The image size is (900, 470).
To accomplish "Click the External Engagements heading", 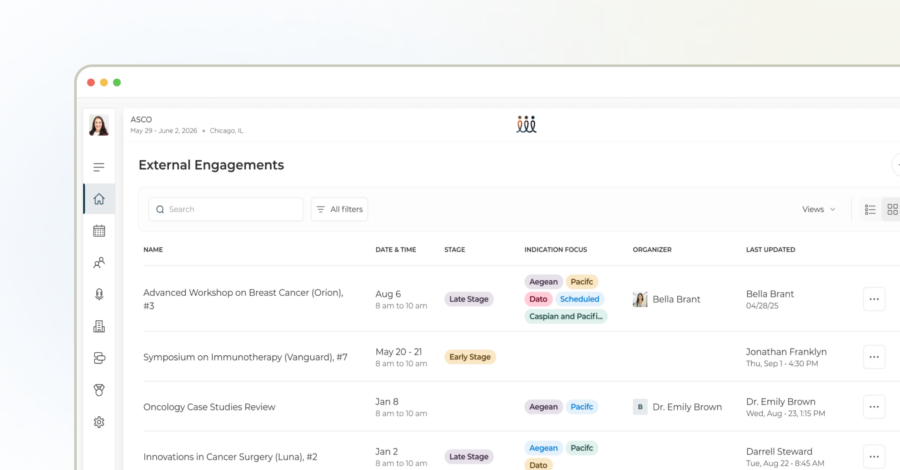I will pos(211,165).
